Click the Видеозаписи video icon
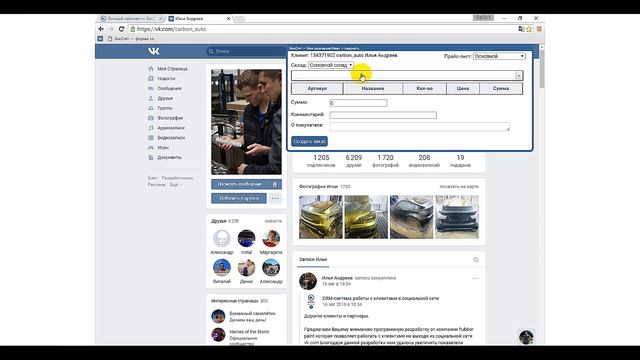 (151, 138)
